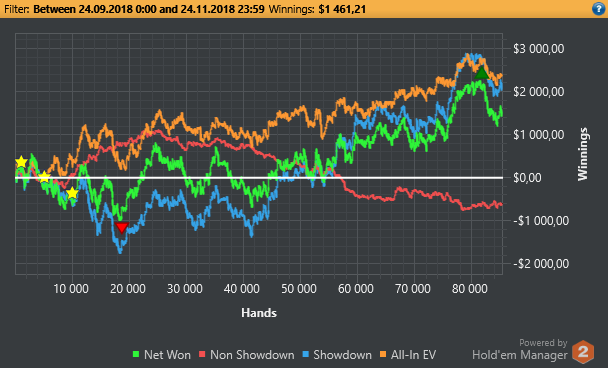Screen dimensions: 608x368
Task: Select the red downswing triangle marker
Action: point(122,227)
